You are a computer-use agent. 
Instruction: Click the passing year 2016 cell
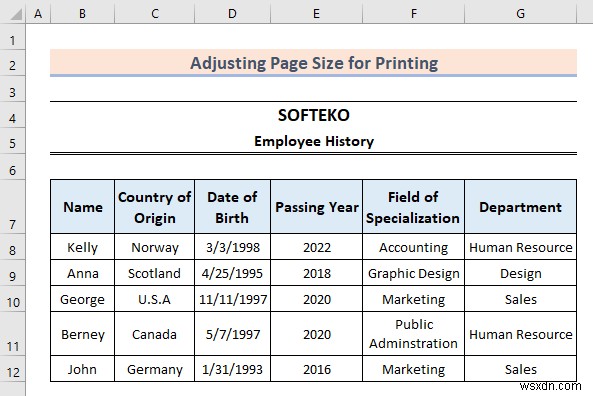317,369
